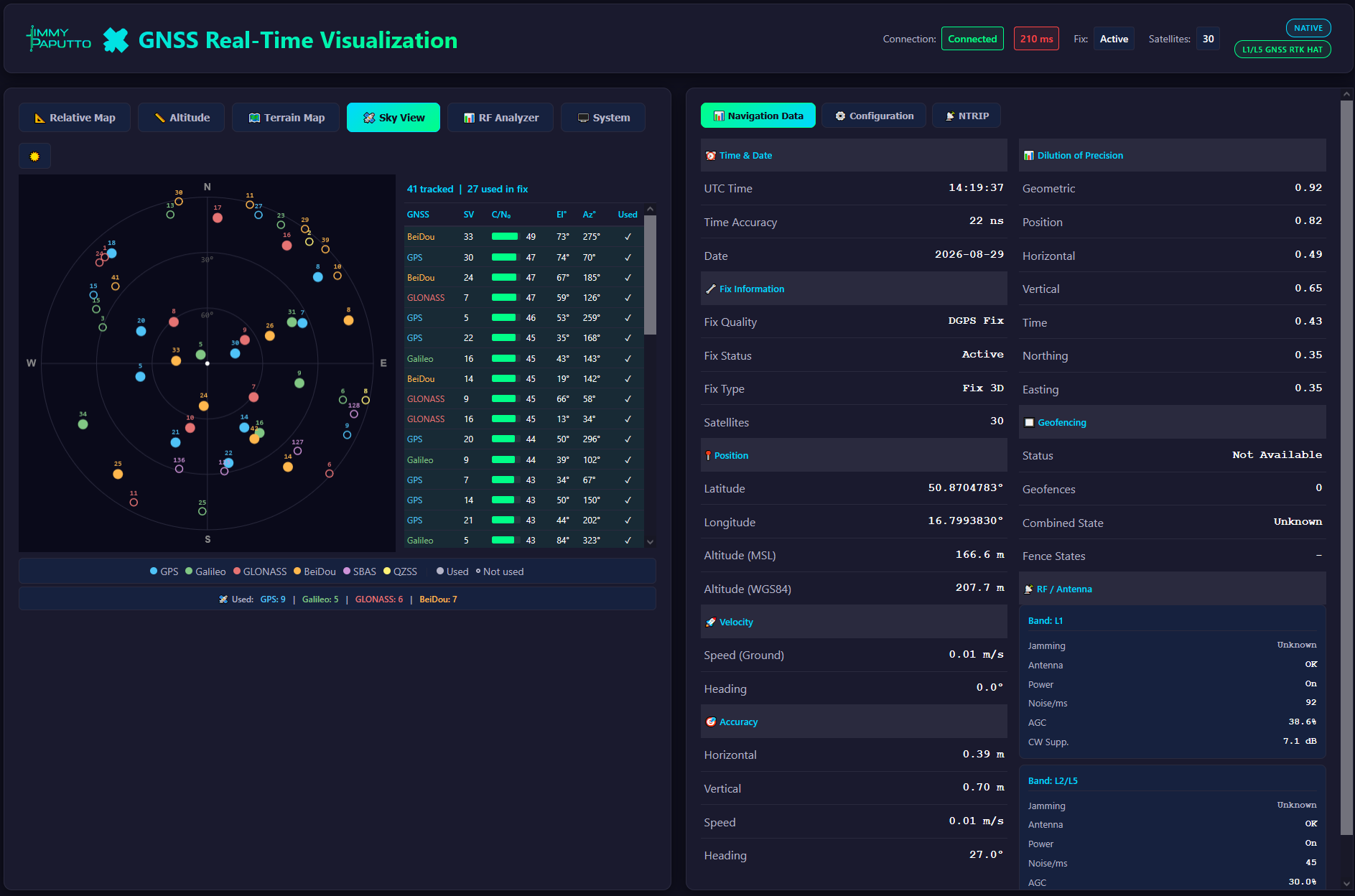Switch to the RF Analyzer tab
The width and height of the screenshot is (1355, 896).
pos(500,118)
